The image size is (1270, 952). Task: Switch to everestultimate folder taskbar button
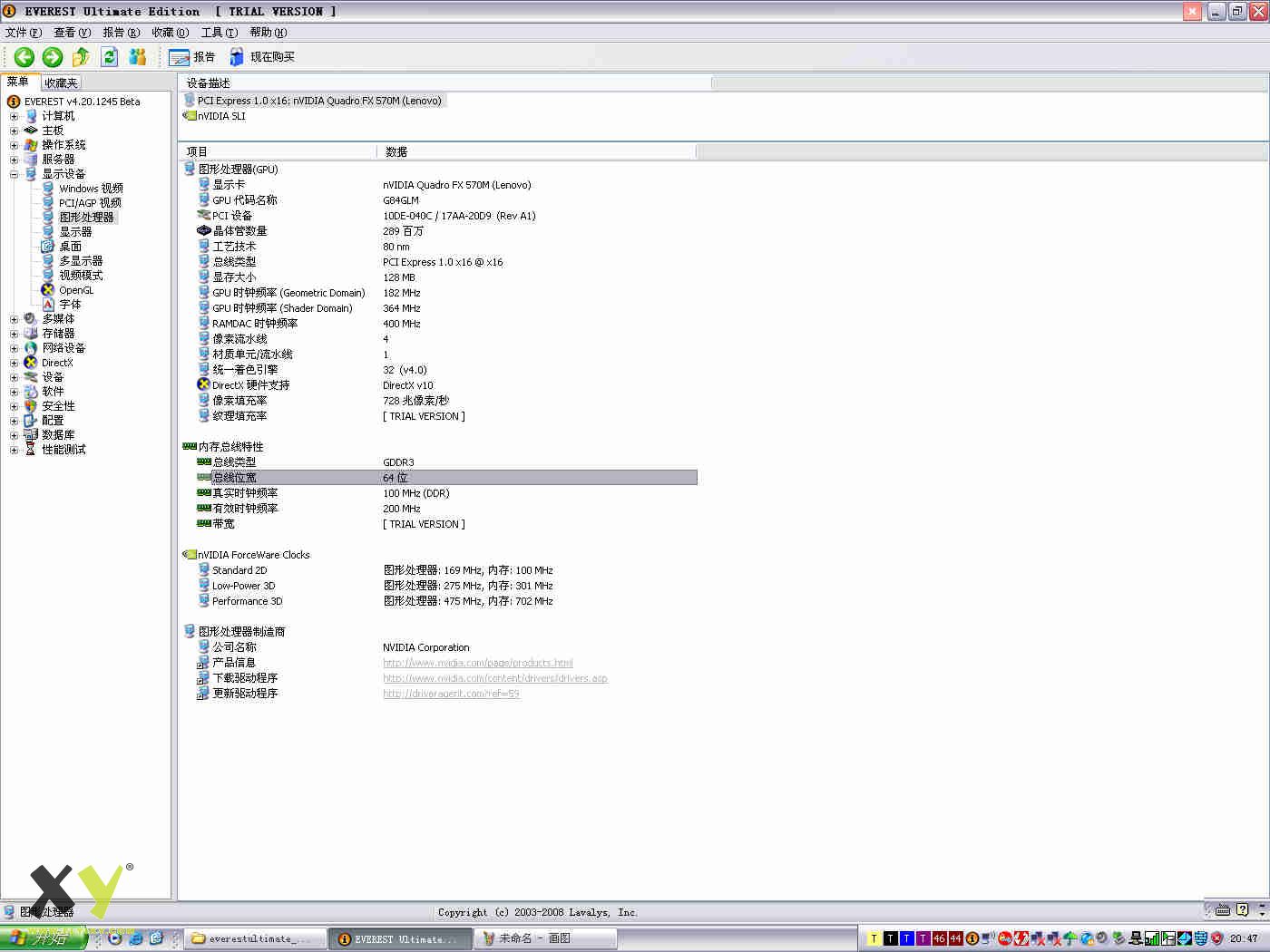255,939
